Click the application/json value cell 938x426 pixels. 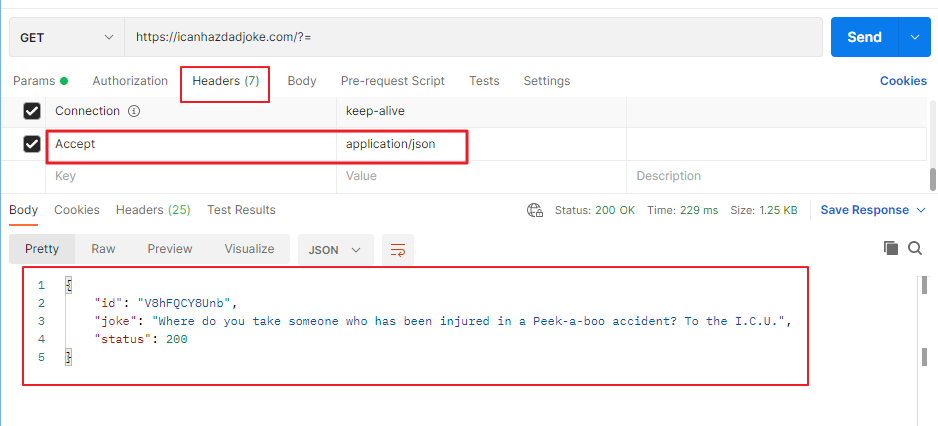click(x=482, y=144)
